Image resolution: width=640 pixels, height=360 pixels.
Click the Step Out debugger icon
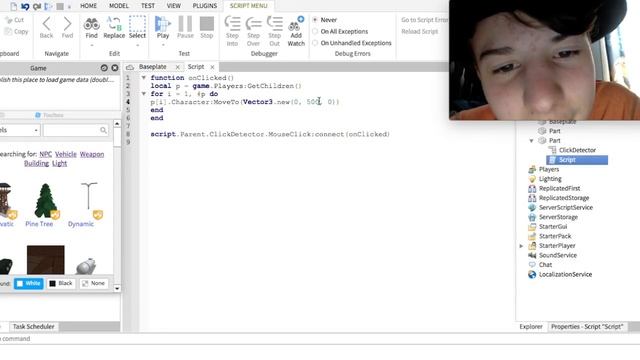pyautogui.click(x=274, y=24)
